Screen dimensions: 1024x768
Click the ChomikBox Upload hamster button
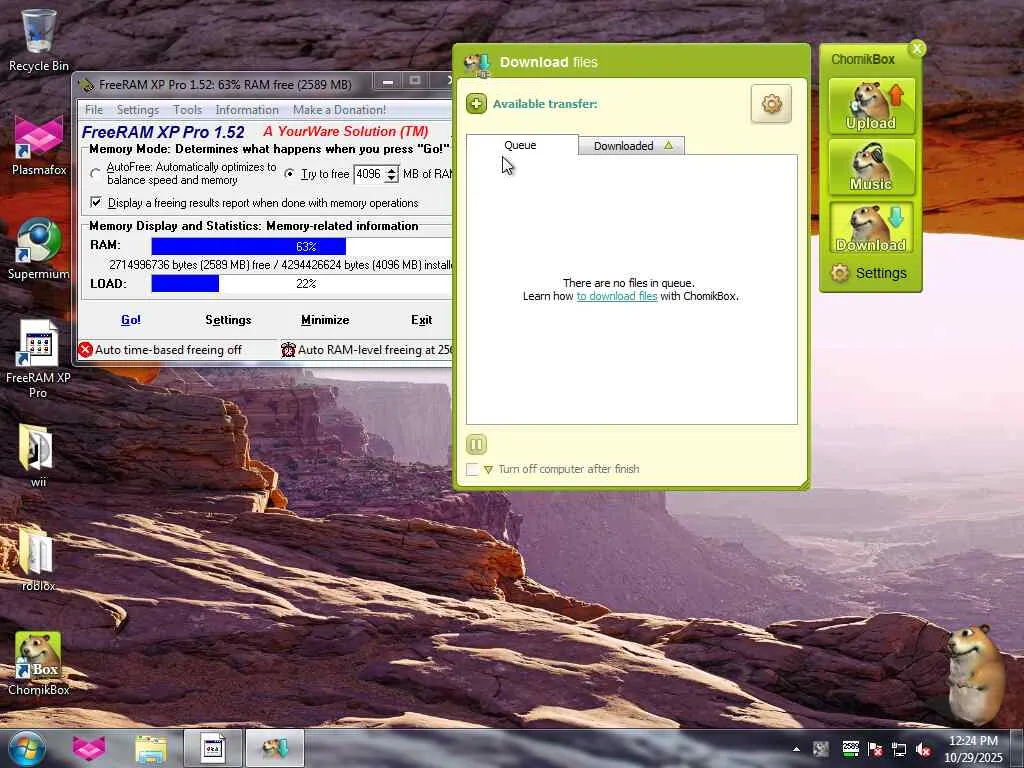tap(871, 106)
